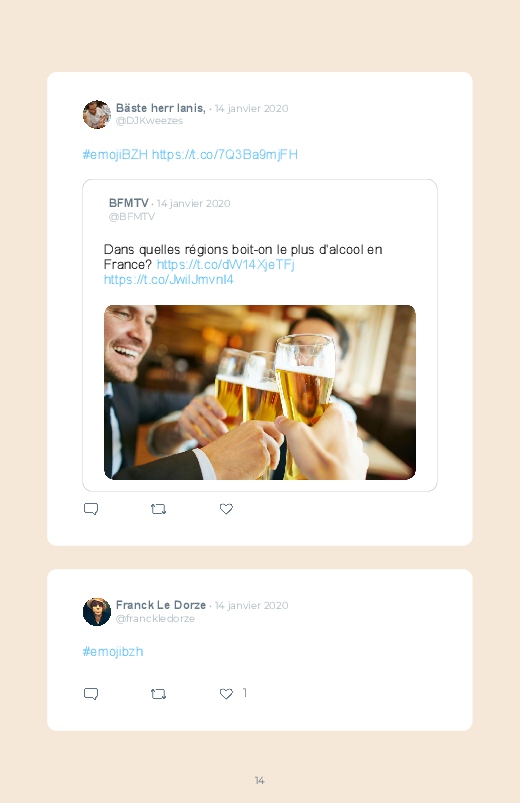This screenshot has height=803, width=520.
Task: Reply to Franck Le Dorze's tweet
Action: 91,693
